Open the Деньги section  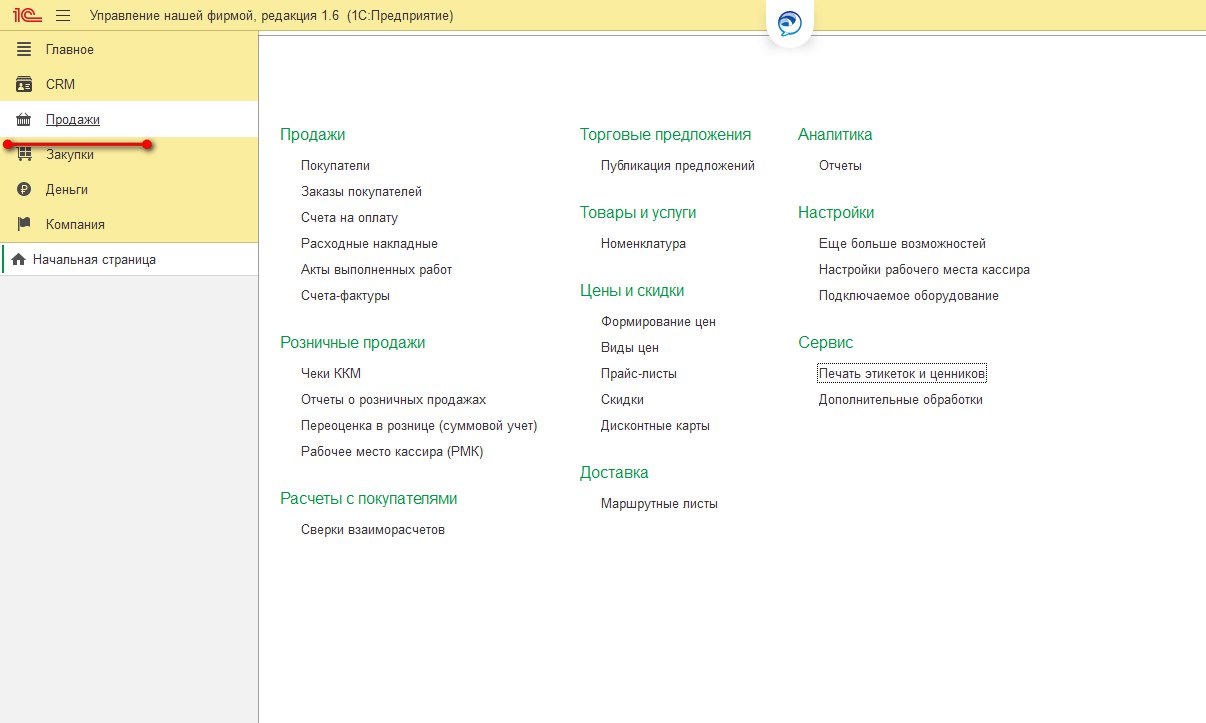(129, 189)
